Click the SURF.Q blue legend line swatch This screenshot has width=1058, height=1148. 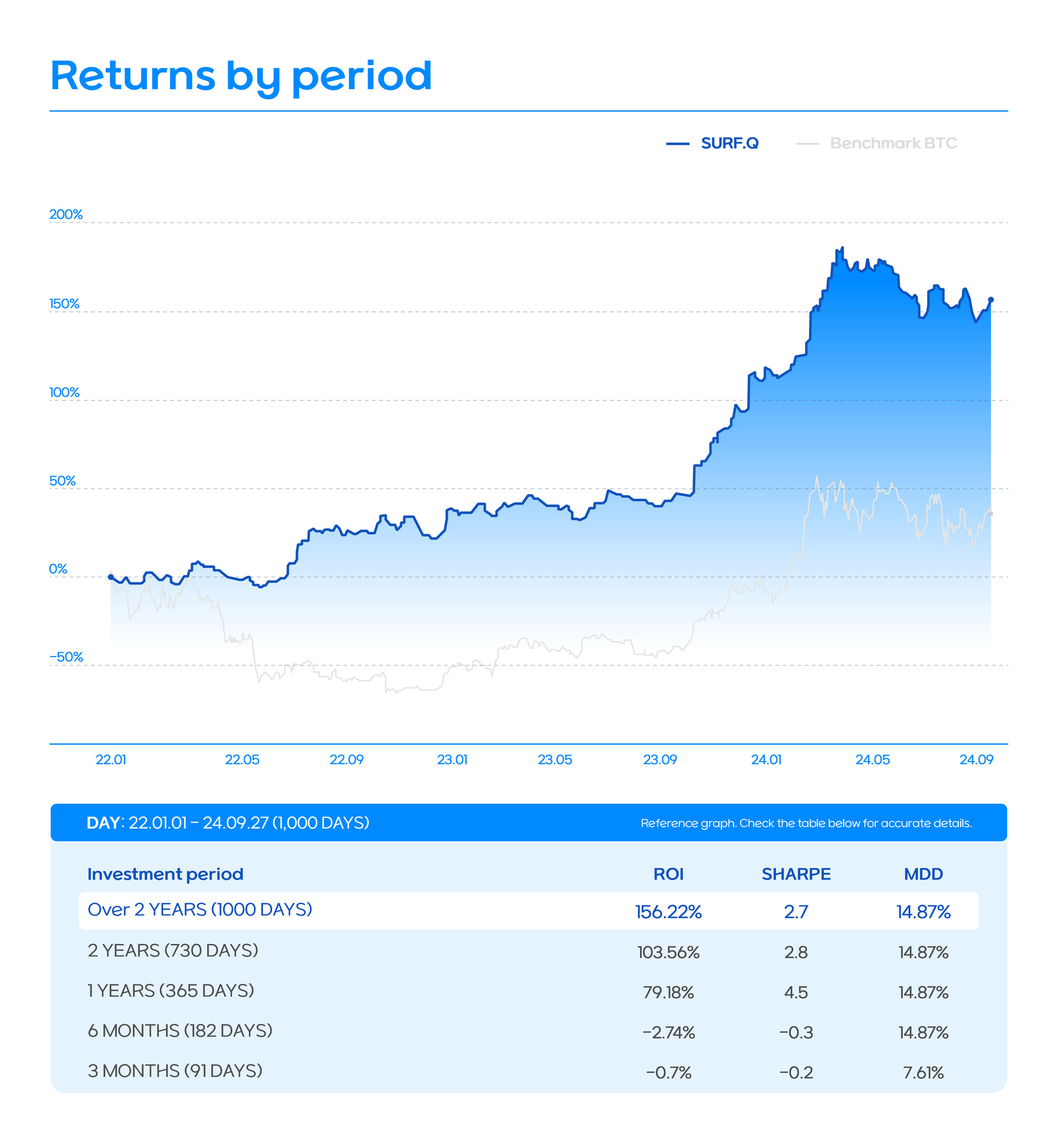pyautogui.click(x=677, y=144)
